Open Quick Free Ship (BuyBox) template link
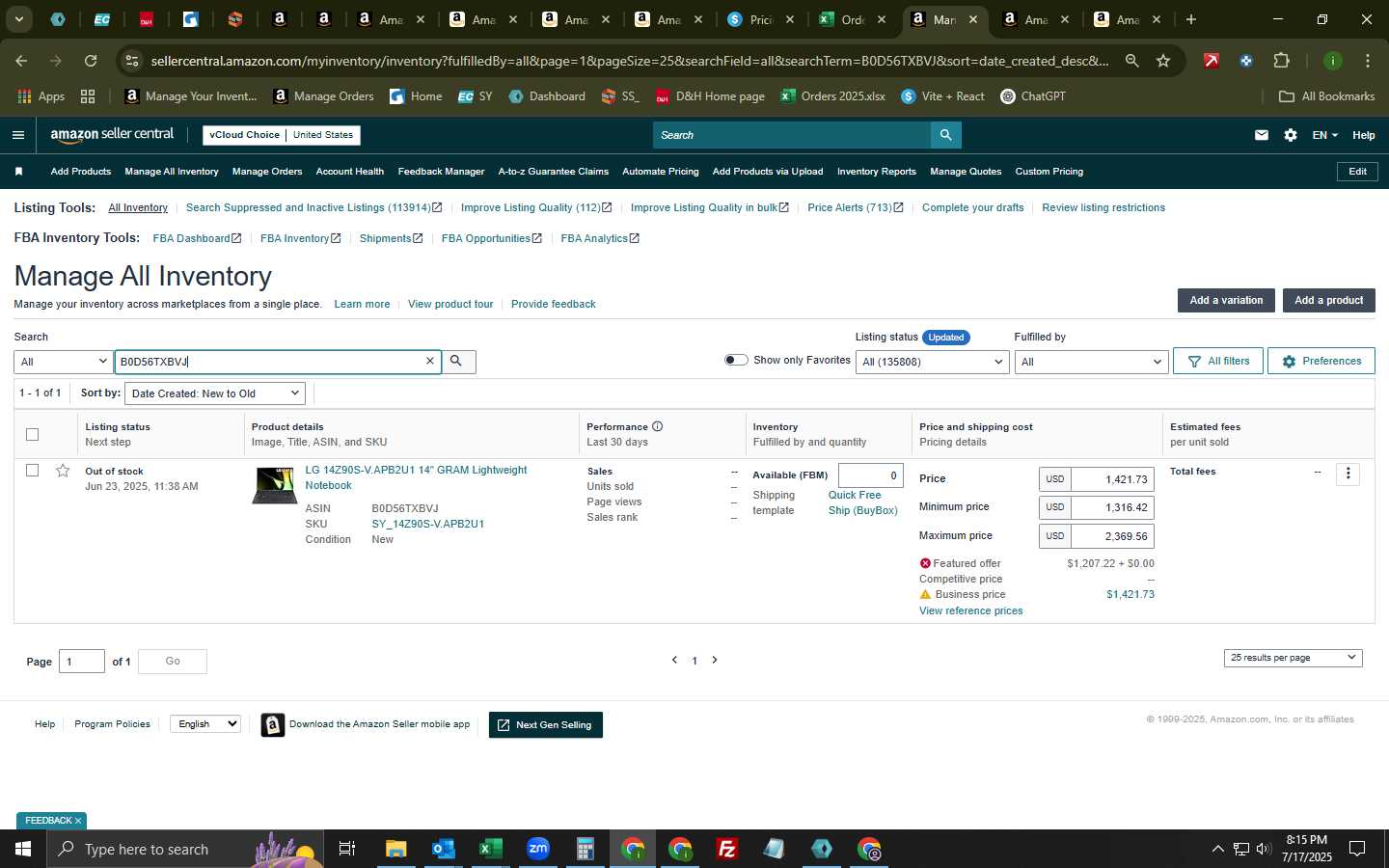This screenshot has height=868, width=1389. tap(862, 502)
